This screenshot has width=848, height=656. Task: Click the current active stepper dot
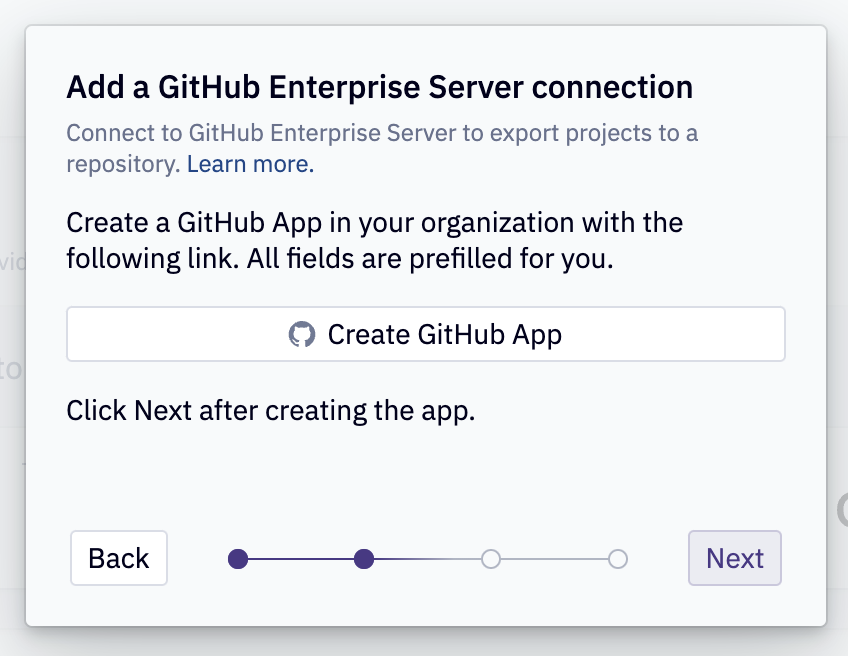click(x=365, y=559)
